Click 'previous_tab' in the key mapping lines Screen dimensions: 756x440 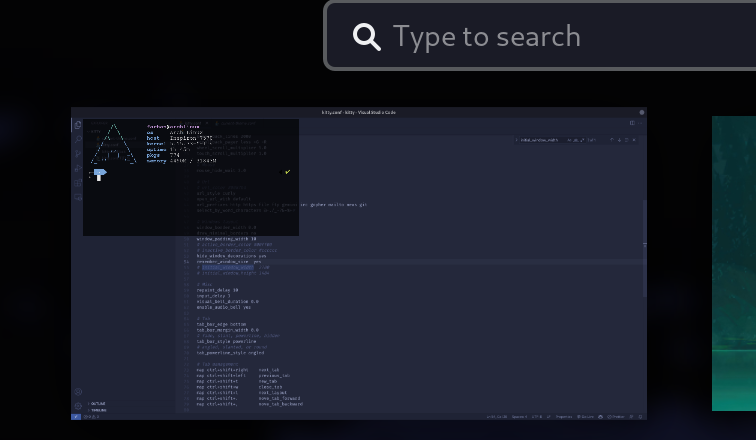coord(274,376)
